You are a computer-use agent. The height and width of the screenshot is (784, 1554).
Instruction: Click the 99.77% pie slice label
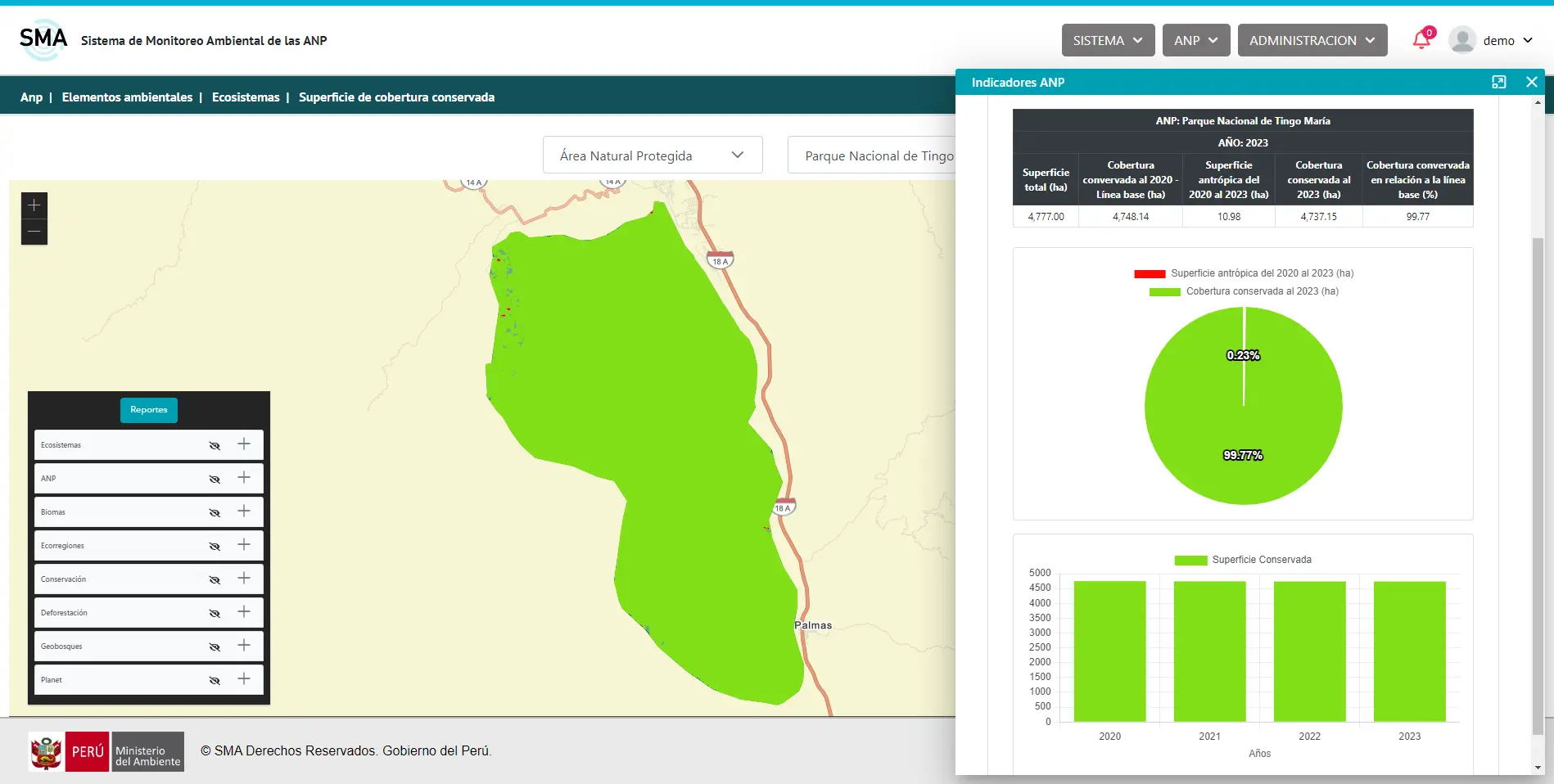1243,455
